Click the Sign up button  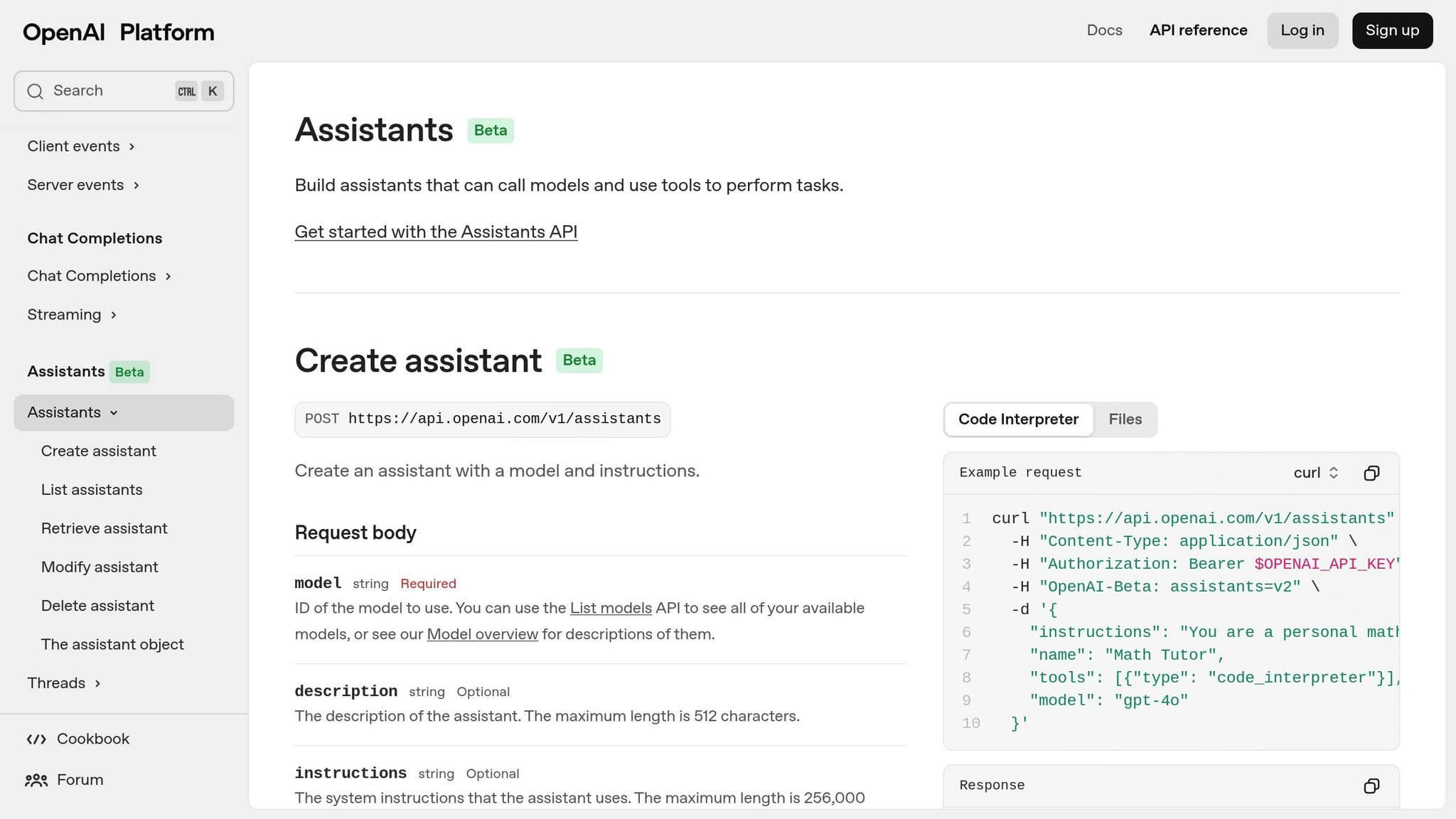click(x=1392, y=31)
